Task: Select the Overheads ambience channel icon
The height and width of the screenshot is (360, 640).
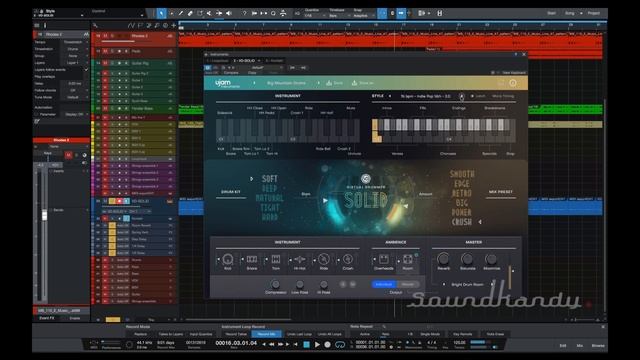Action: click(x=384, y=259)
